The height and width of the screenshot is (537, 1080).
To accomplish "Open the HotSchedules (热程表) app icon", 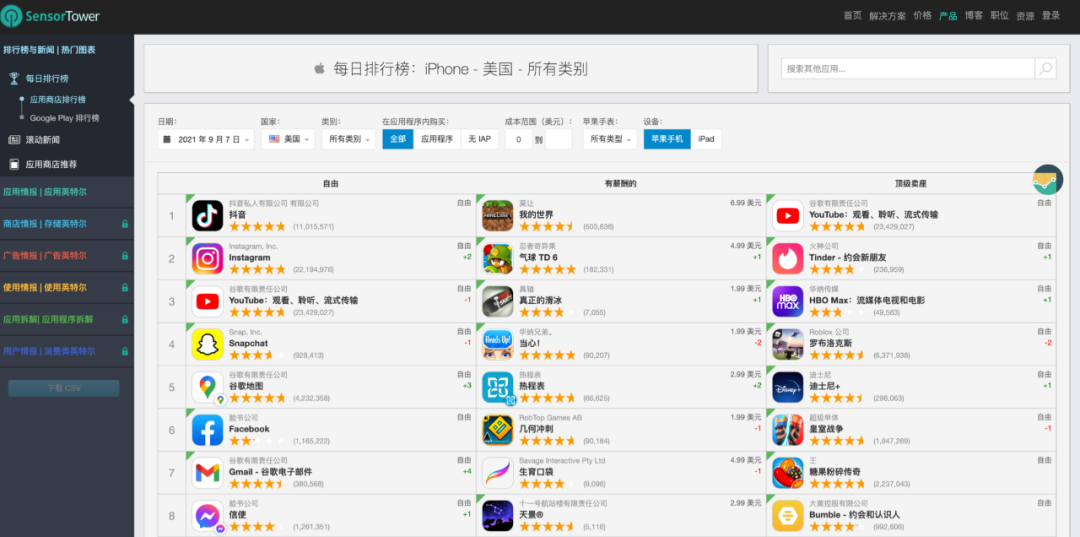I will tap(497, 387).
